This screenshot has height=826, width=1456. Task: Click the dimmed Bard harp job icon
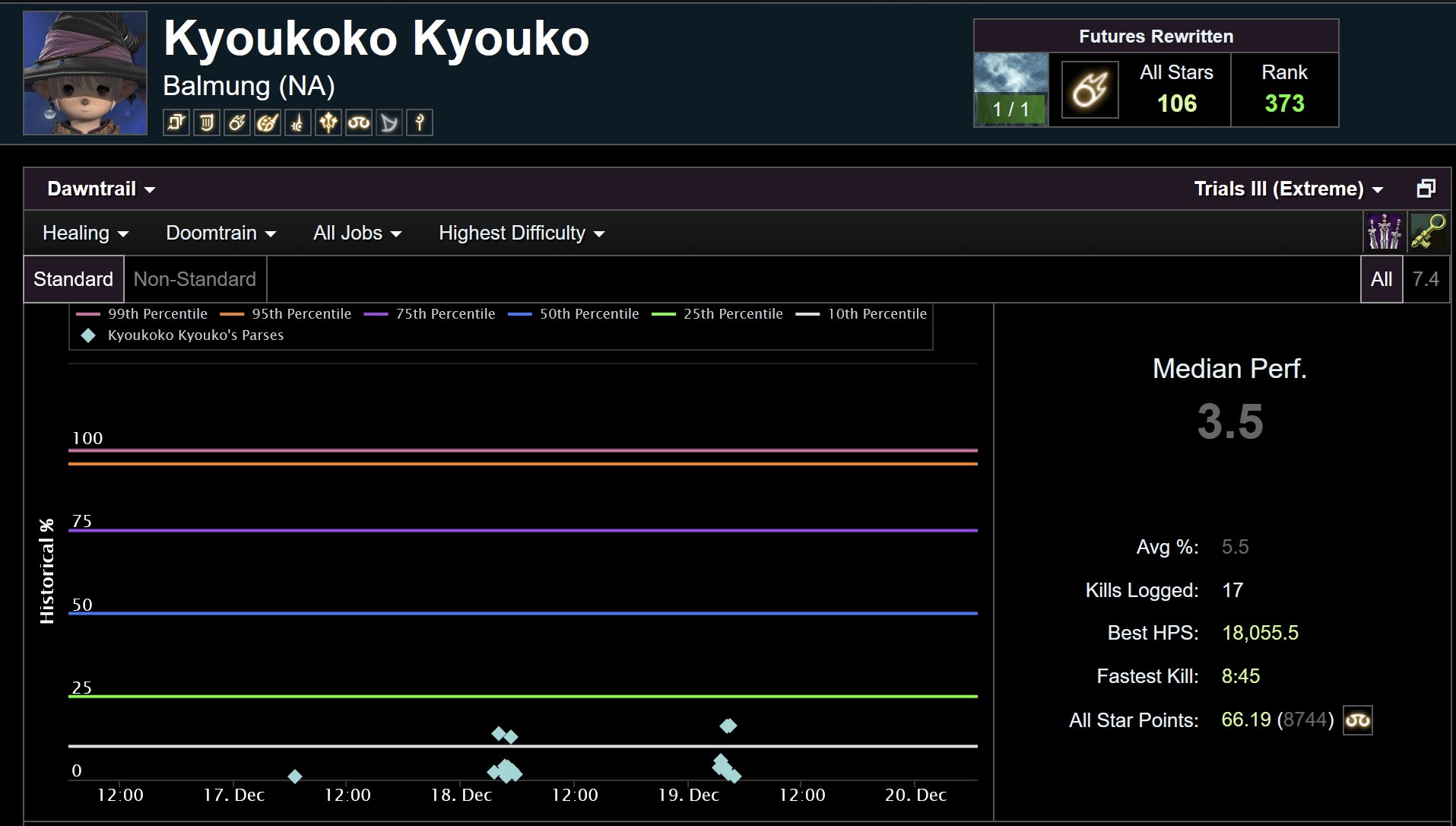click(389, 122)
